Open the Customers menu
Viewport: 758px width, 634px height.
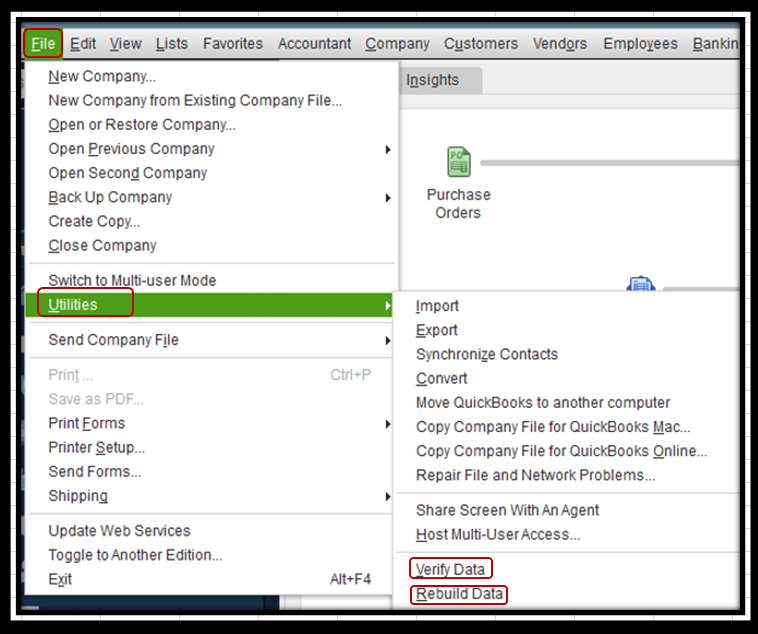click(481, 44)
